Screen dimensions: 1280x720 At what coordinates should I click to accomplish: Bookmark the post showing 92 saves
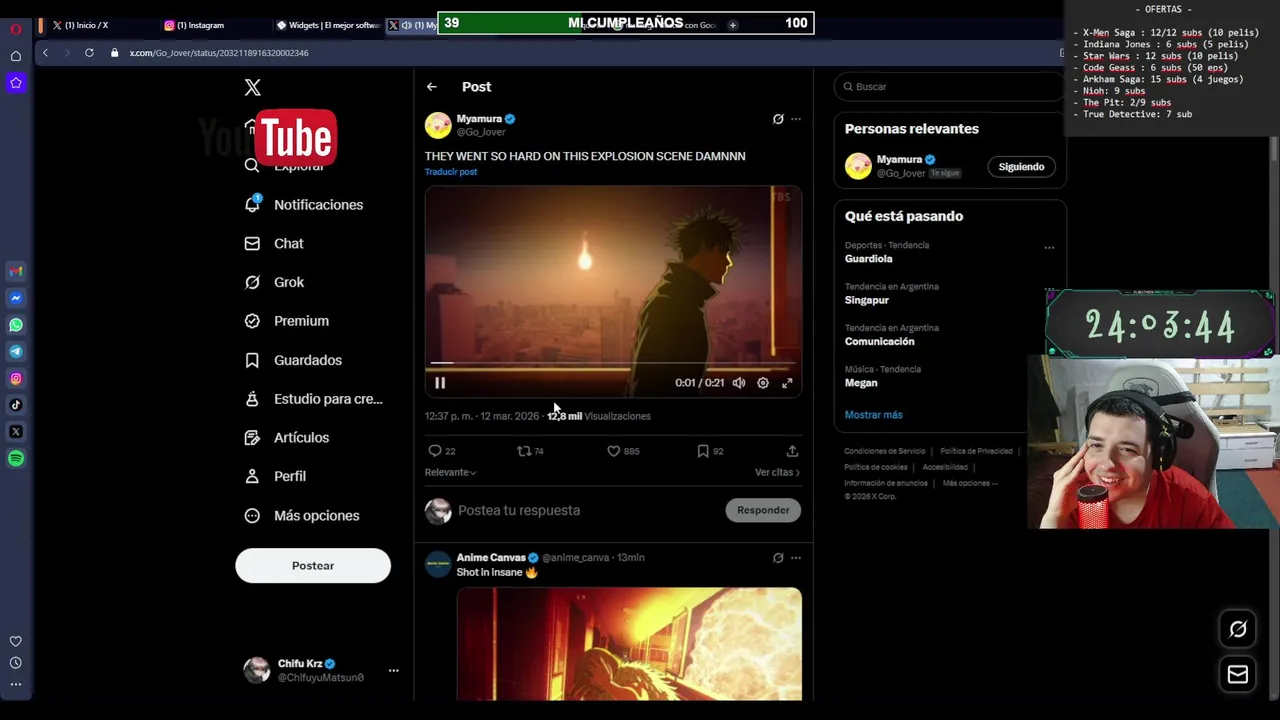pyautogui.click(x=710, y=451)
